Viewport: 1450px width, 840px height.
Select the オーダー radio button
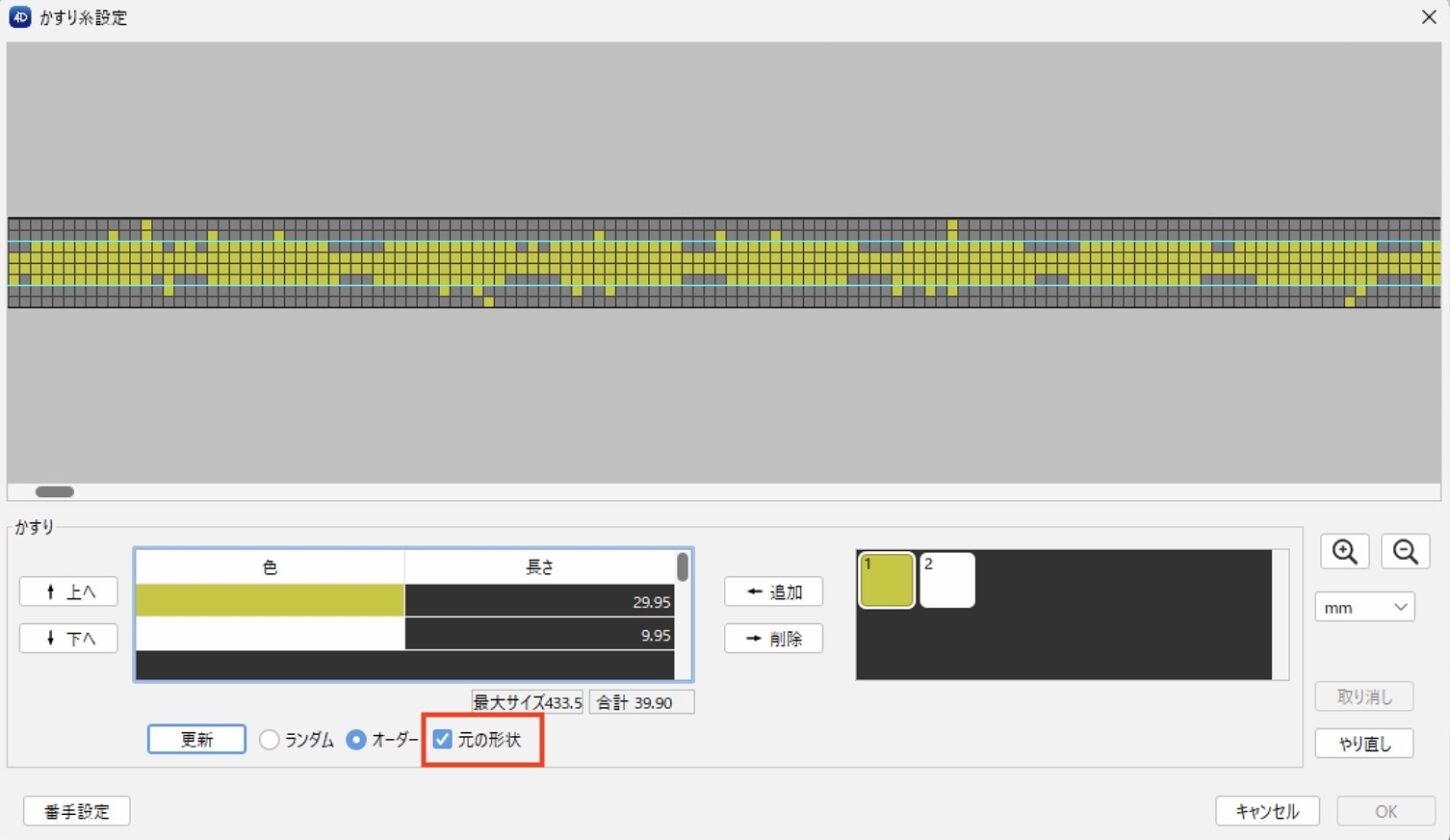coord(356,740)
